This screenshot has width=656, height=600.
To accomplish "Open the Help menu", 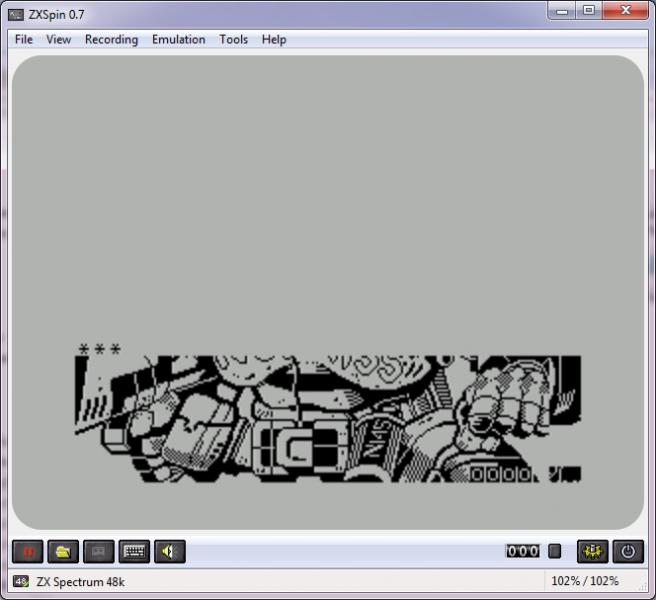I will (x=274, y=40).
